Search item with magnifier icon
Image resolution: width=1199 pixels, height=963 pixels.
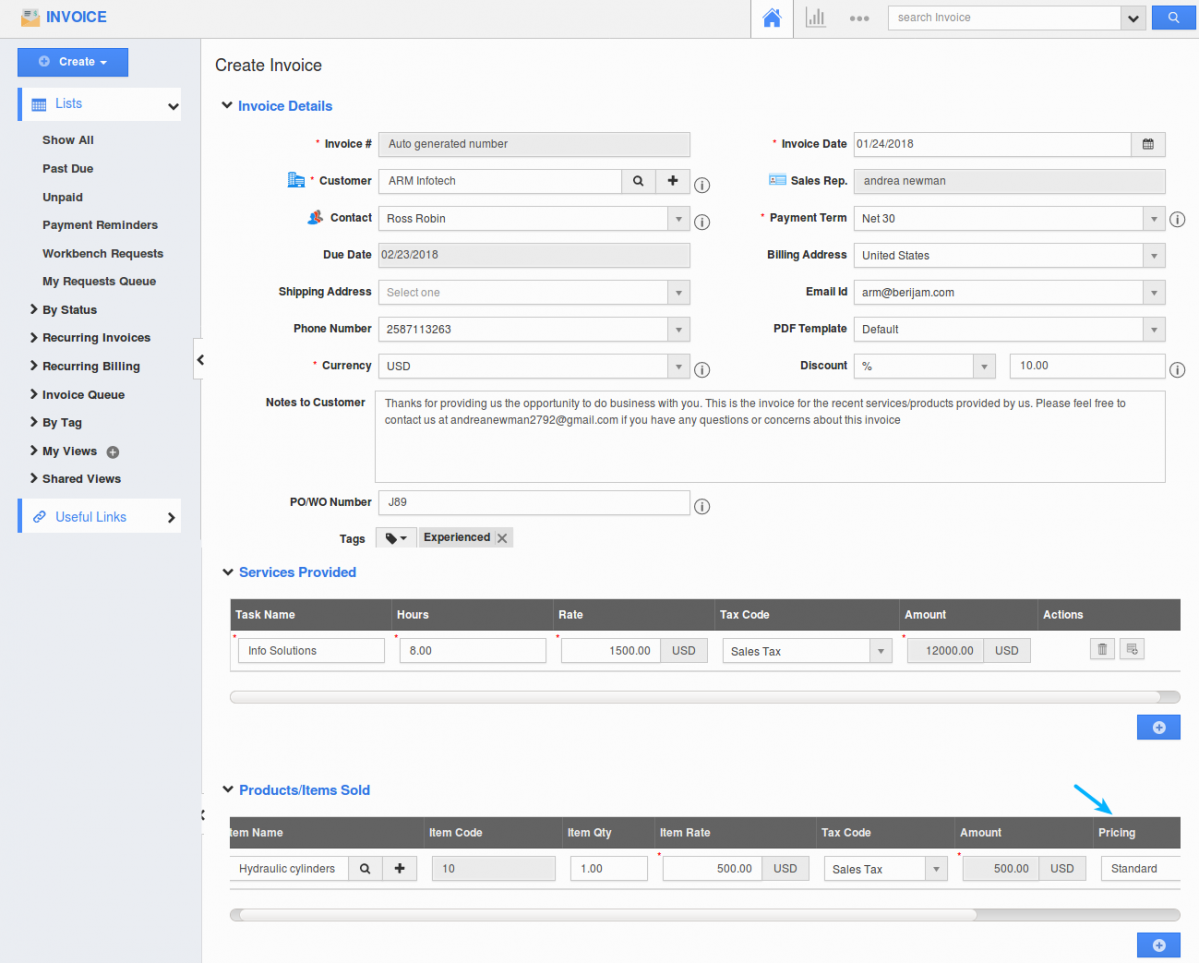coord(365,869)
